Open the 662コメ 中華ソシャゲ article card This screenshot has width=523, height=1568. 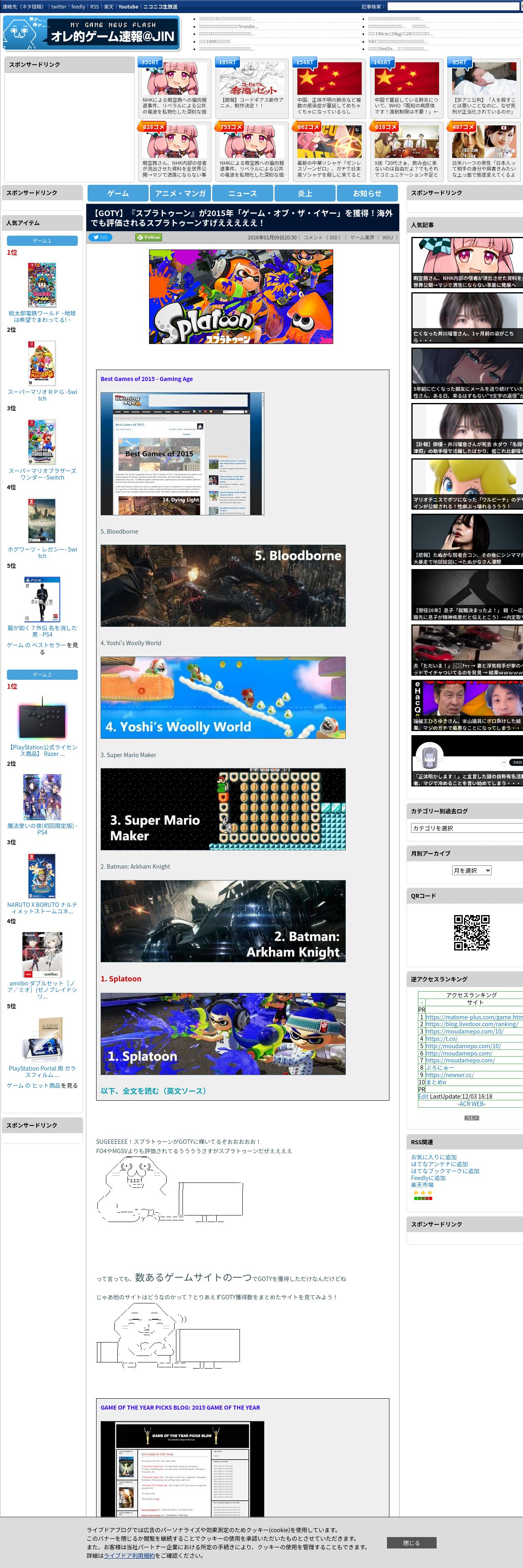click(330, 151)
